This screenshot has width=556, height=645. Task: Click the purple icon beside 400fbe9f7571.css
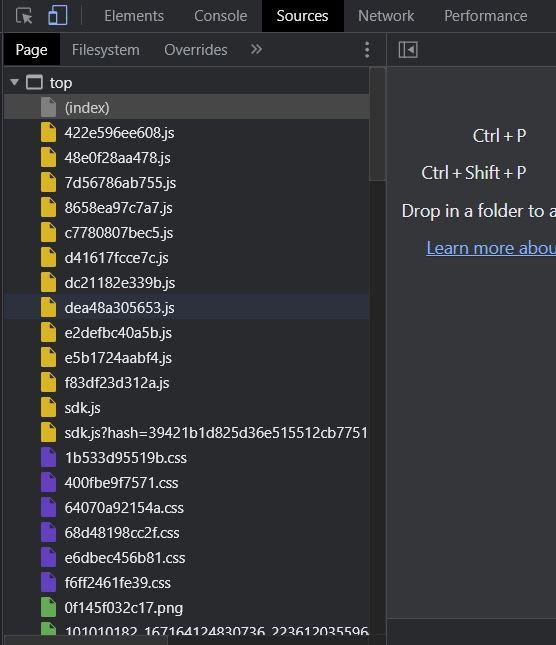click(x=48, y=483)
